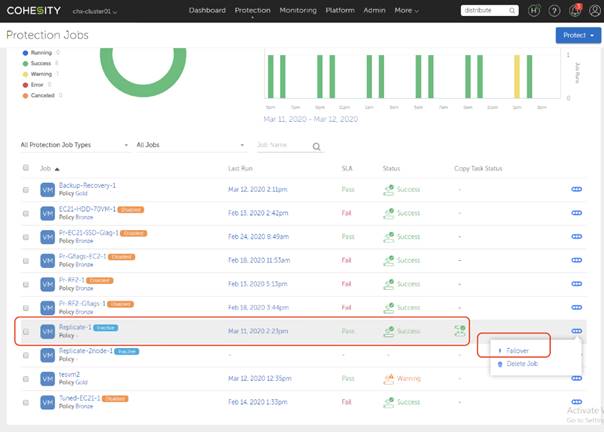This screenshot has height=432, width=604.
Task: Click the Last Run column header
Action: click(240, 168)
